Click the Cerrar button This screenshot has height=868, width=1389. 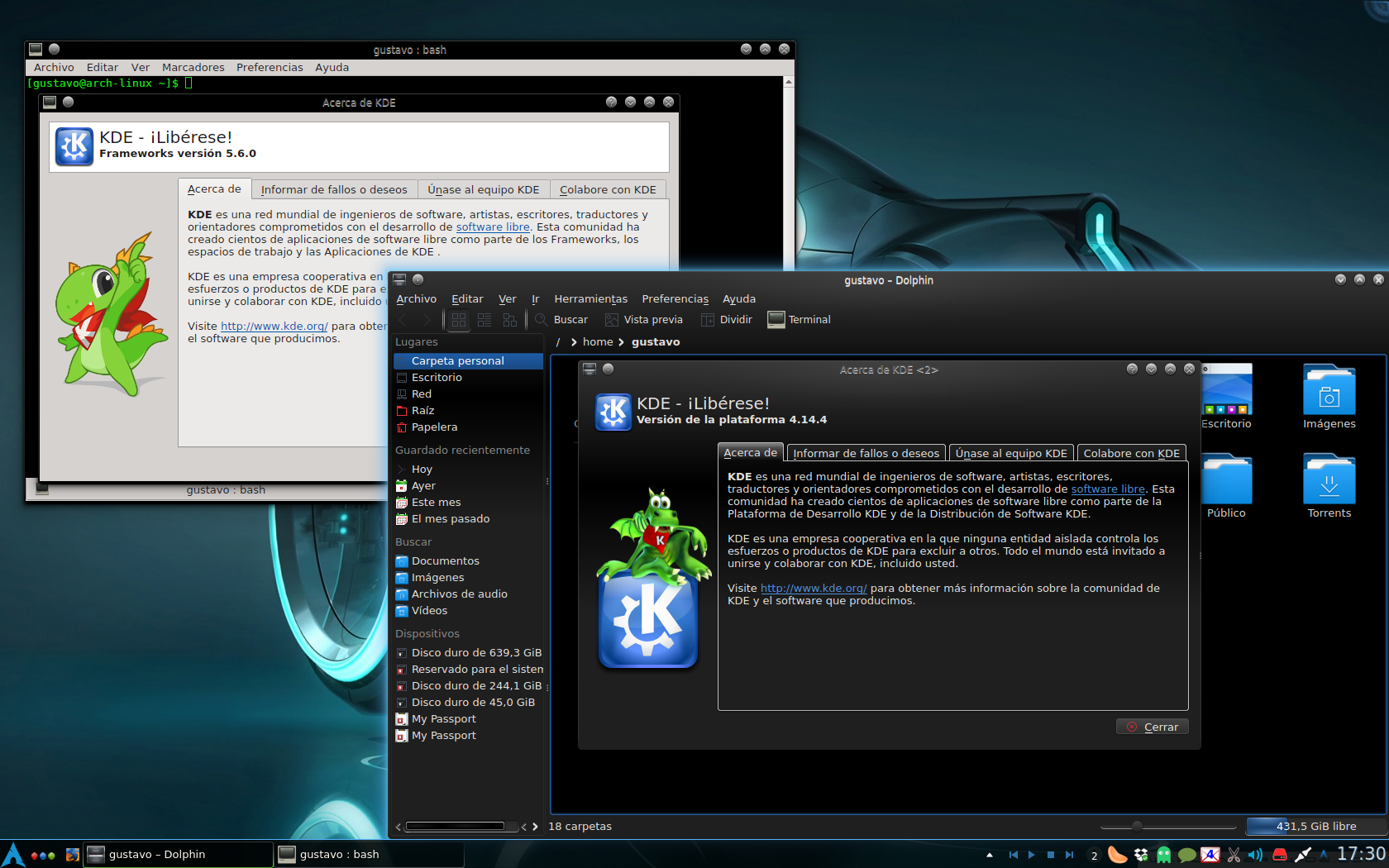click(x=1153, y=727)
